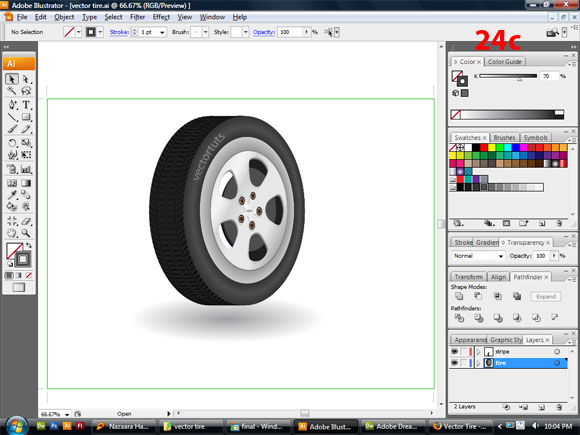The height and width of the screenshot is (435, 580).
Task: Hide the tire layer eye icon
Action: pyautogui.click(x=455, y=363)
